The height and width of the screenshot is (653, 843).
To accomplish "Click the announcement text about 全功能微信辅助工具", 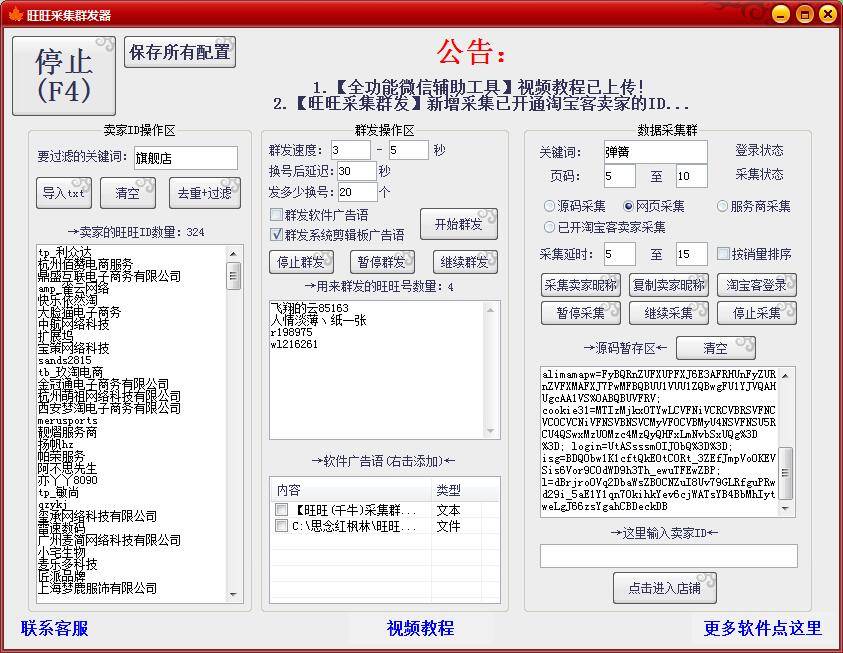I will 478,87.
